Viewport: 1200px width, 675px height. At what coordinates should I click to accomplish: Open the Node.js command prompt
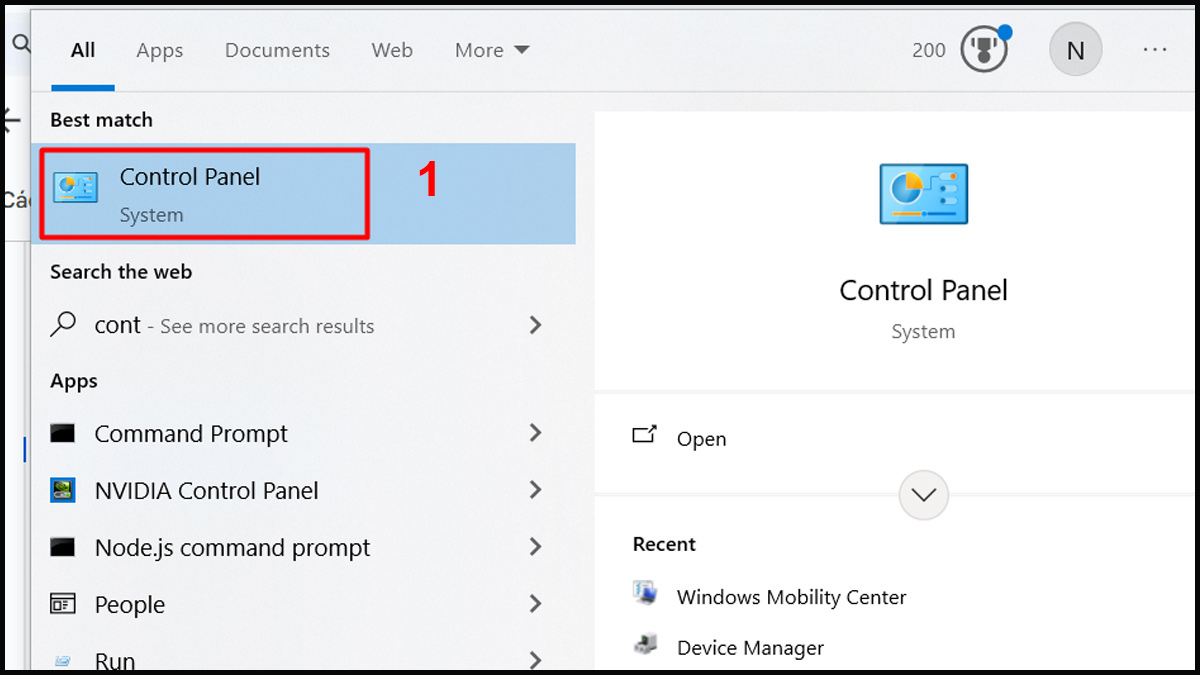pos(232,547)
